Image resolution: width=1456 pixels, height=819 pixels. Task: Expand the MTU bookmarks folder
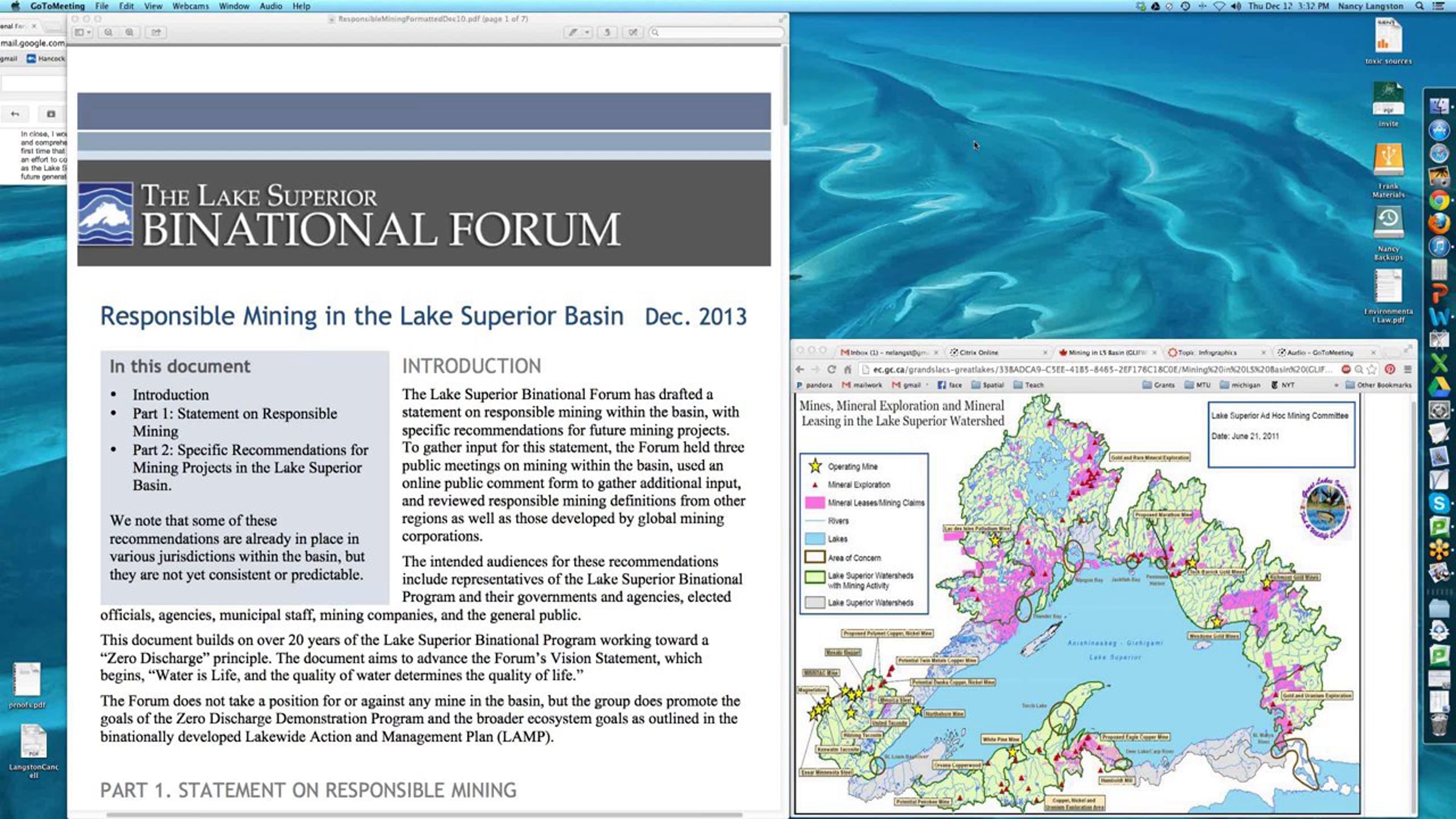(x=1198, y=385)
